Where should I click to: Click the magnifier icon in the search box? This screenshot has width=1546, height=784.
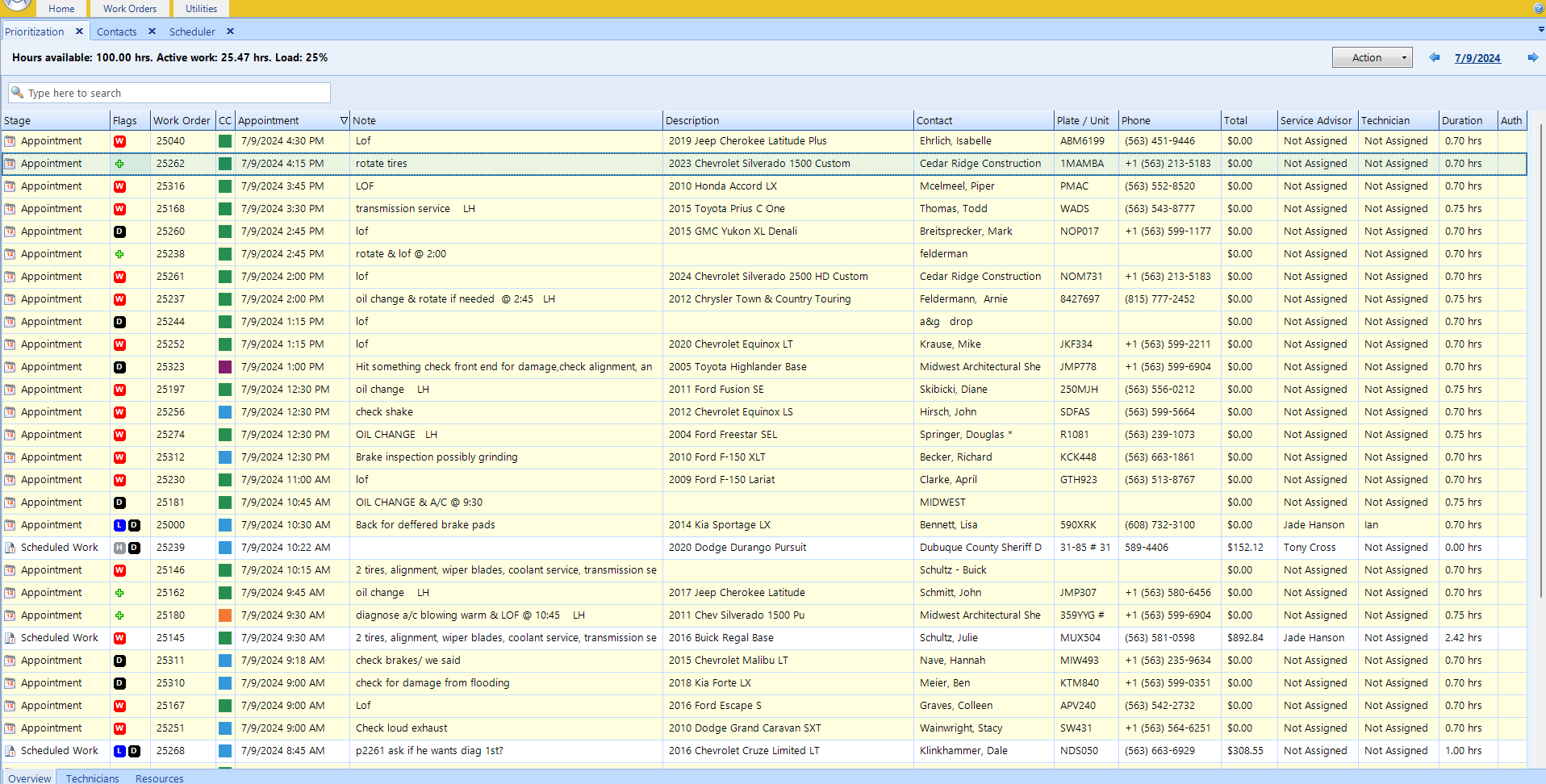18,92
